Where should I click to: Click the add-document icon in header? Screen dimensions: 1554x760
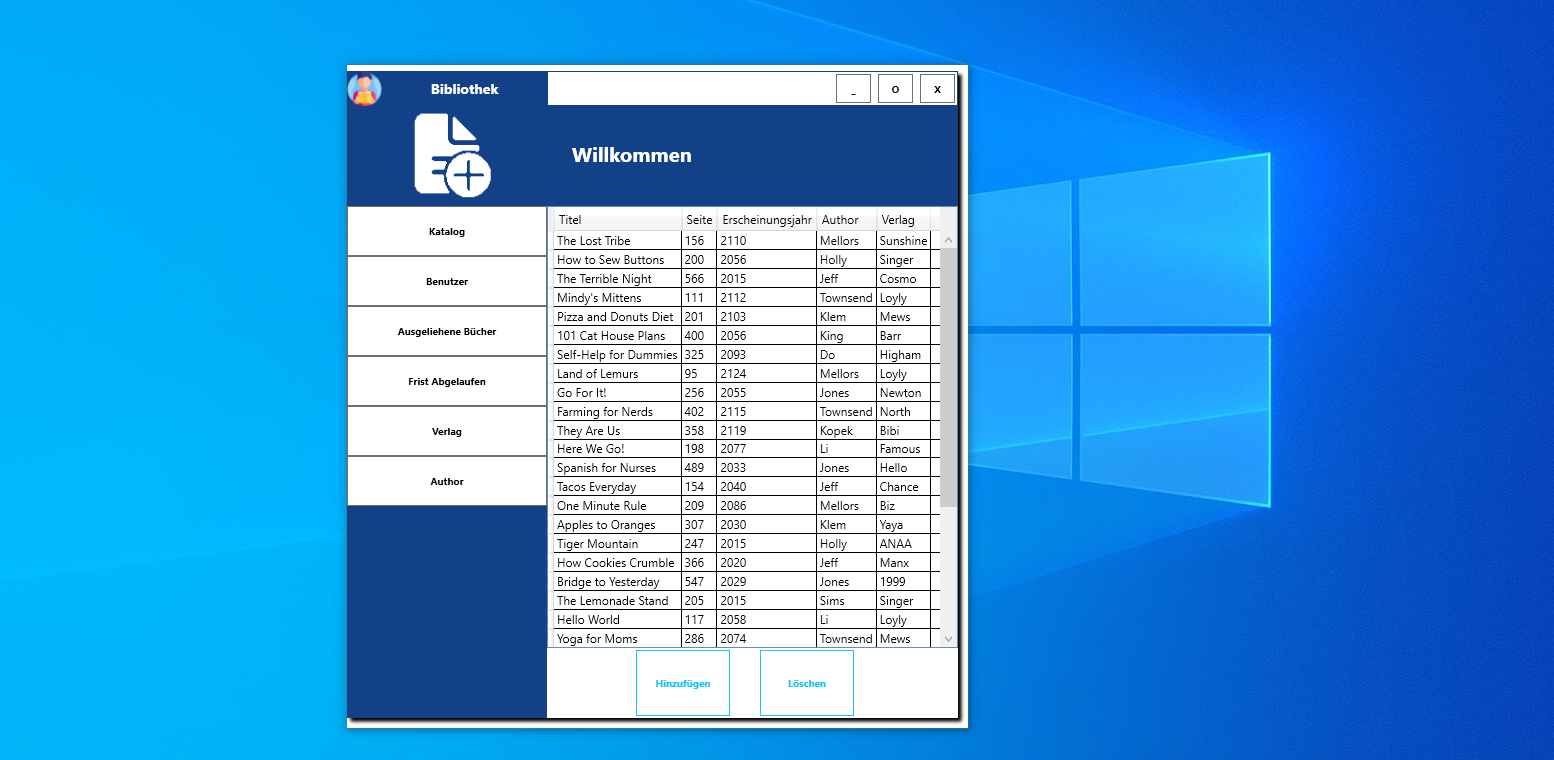pyautogui.click(x=452, y=155)
